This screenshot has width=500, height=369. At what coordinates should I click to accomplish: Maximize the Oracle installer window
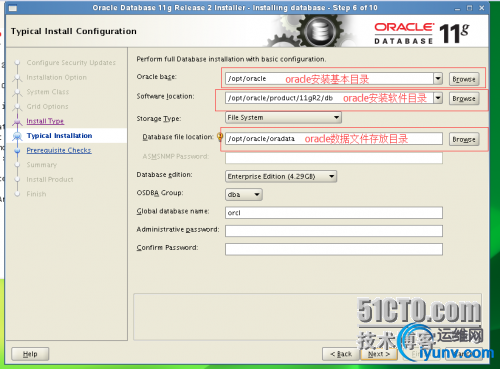click(x=469, y=8)
